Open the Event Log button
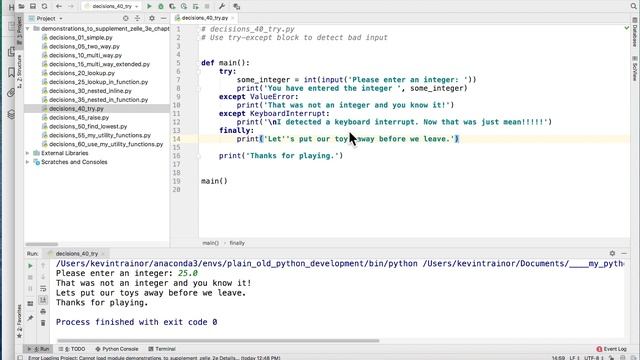Screen dimensions: 640x360 [x=611, y=349]
